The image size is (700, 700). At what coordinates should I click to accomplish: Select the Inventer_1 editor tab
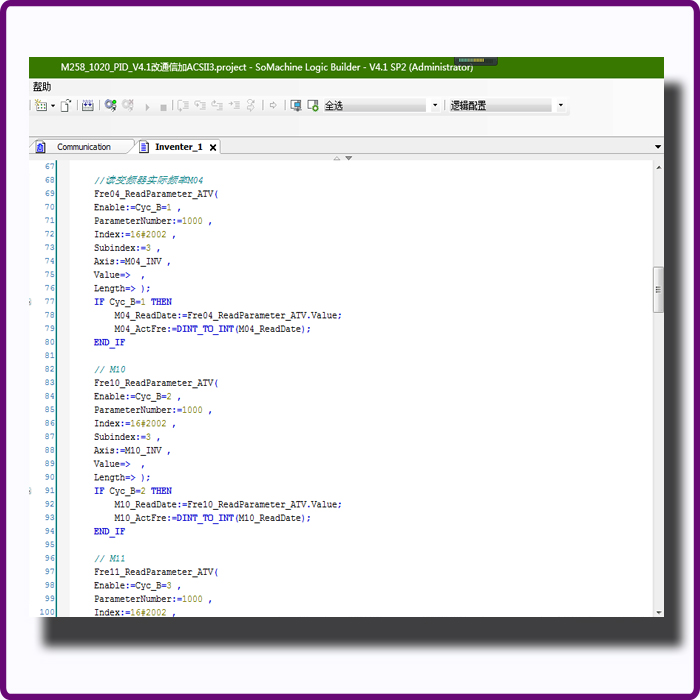[178, 147]
